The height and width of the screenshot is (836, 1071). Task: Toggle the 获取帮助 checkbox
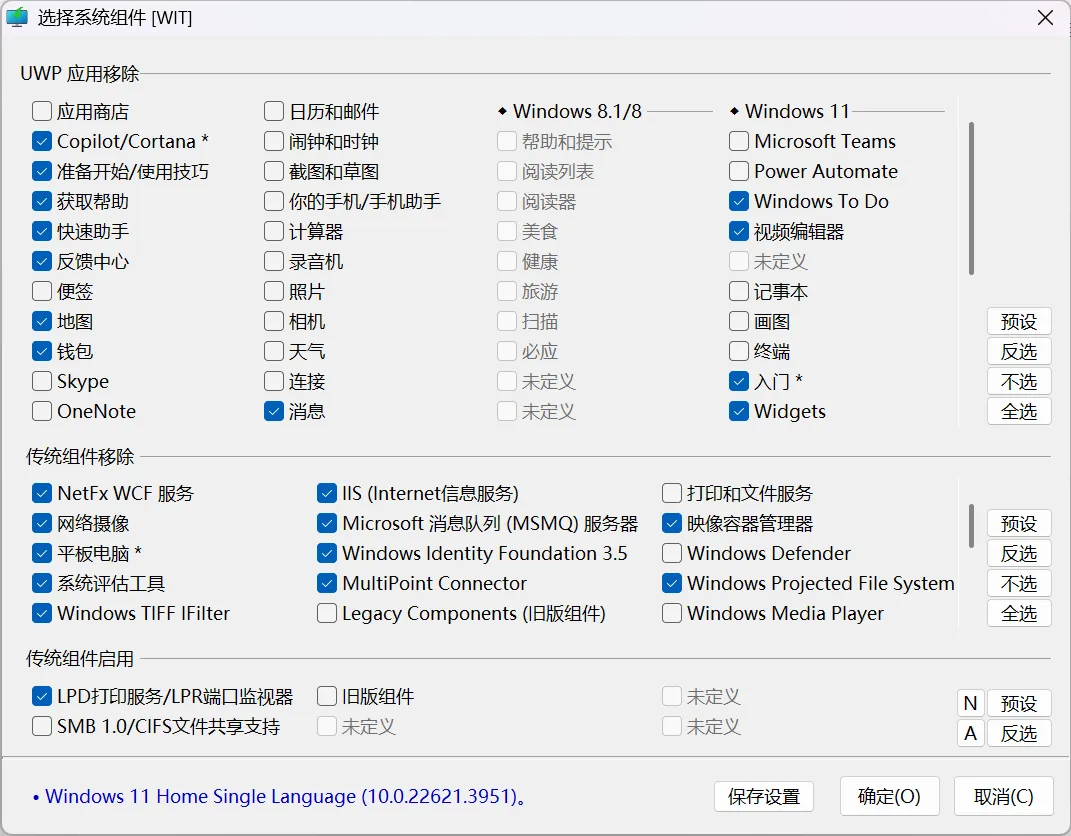pyautogui.click(x=42, y=201)
